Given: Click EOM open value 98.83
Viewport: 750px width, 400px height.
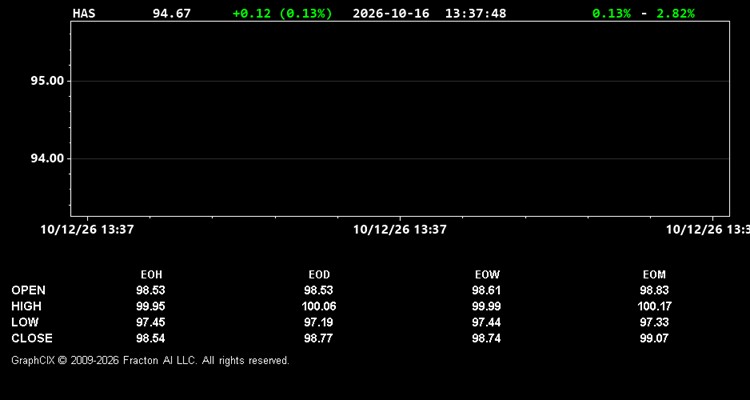Looking at the screenshot, I should [654, 290].
